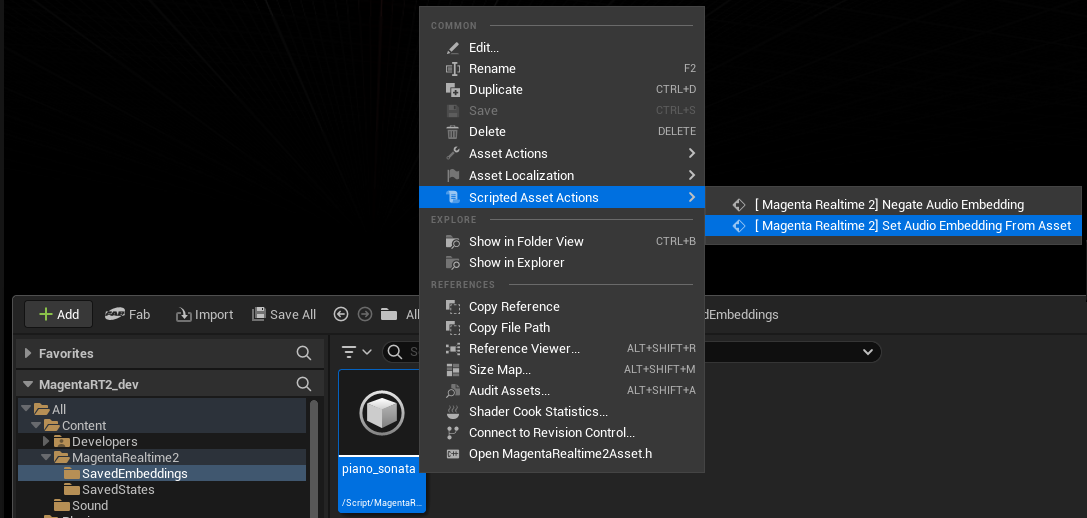Choose Copy Reference menu entry
This screenshot has width=1087, height=518.
[x=562, y=307]
